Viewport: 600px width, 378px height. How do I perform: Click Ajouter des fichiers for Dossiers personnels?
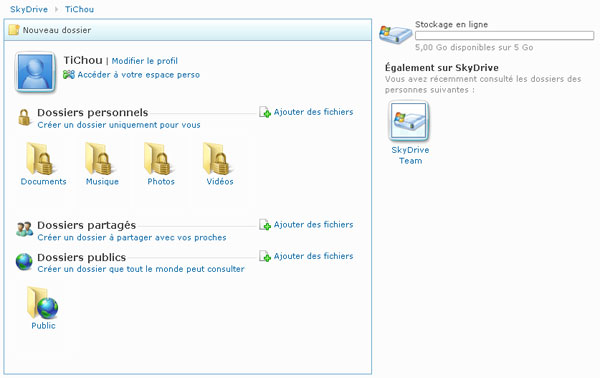point(313,112)
